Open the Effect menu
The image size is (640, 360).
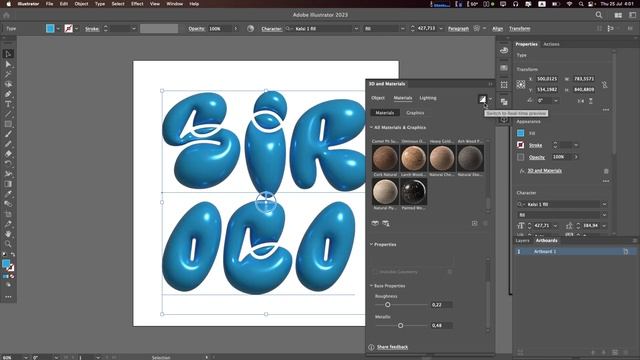click(x=137, y=4)
